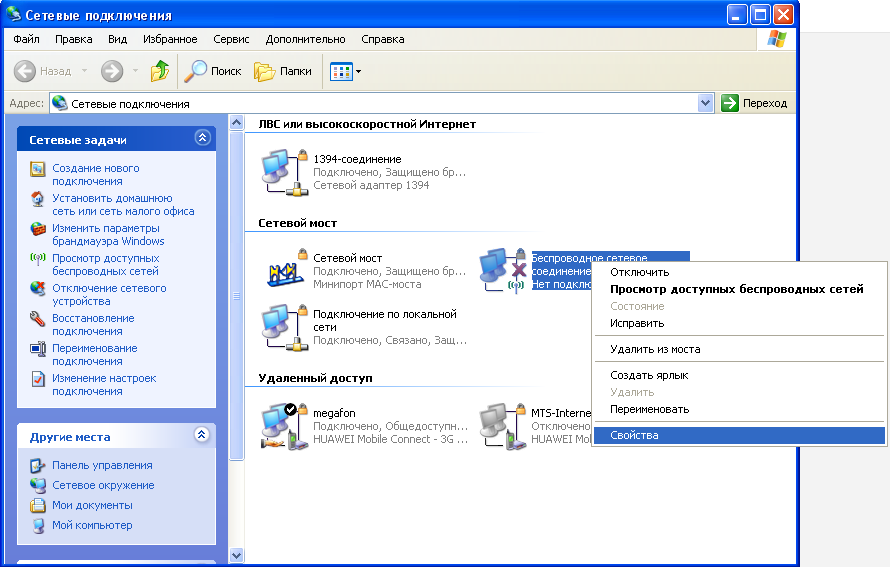Screen dimensions: 890x567
Task: Choose Переименовать in context menu
Action: [x=739, y=410]
